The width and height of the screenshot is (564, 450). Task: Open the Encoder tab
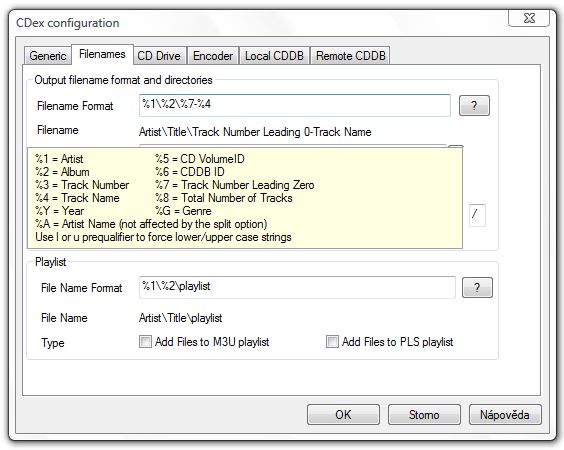[x=213, y=56]
